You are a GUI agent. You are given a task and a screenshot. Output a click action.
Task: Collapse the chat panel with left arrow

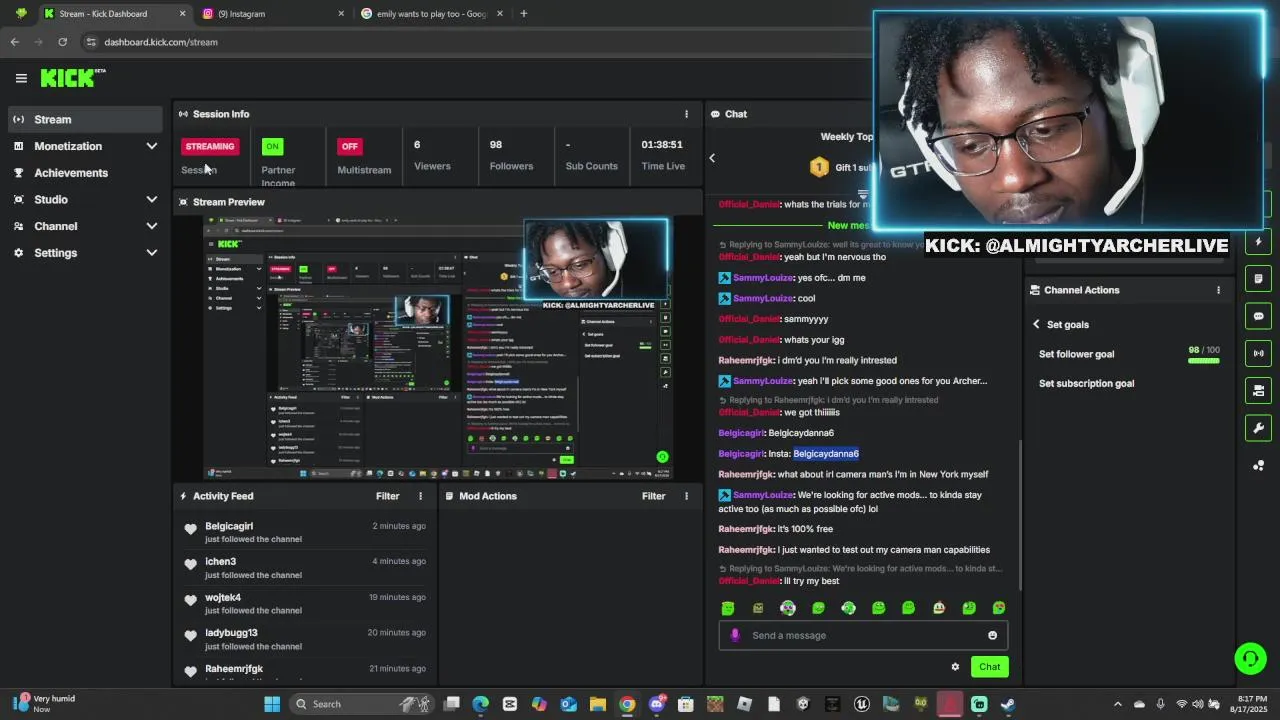click(x=712, y=158)
